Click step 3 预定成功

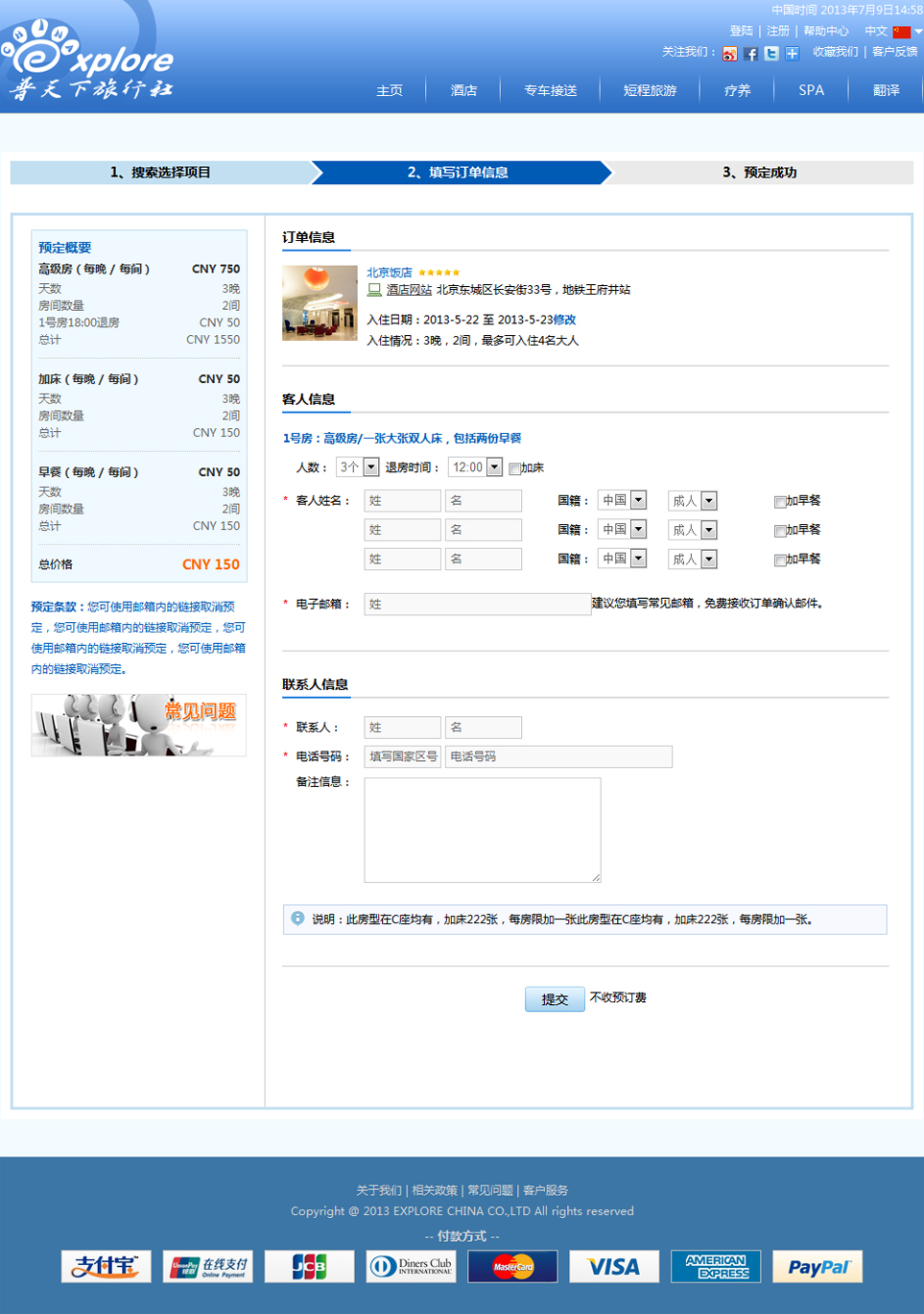pos(760,173)
